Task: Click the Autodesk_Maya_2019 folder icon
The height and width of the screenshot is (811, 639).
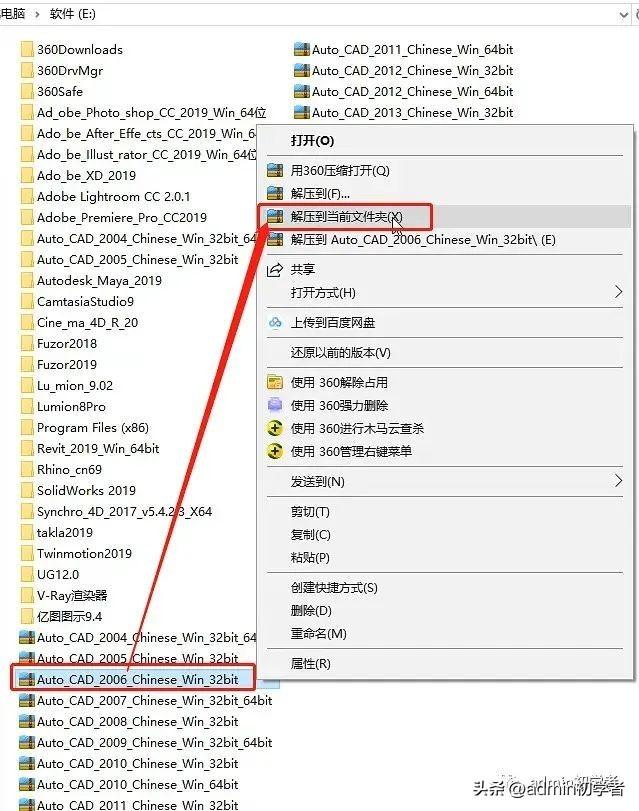Action: (27, 280)
